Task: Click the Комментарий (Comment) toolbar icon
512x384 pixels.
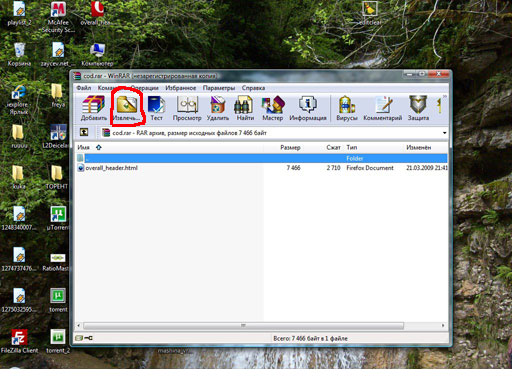Action: pyautogui.click(x=383, y=108)
